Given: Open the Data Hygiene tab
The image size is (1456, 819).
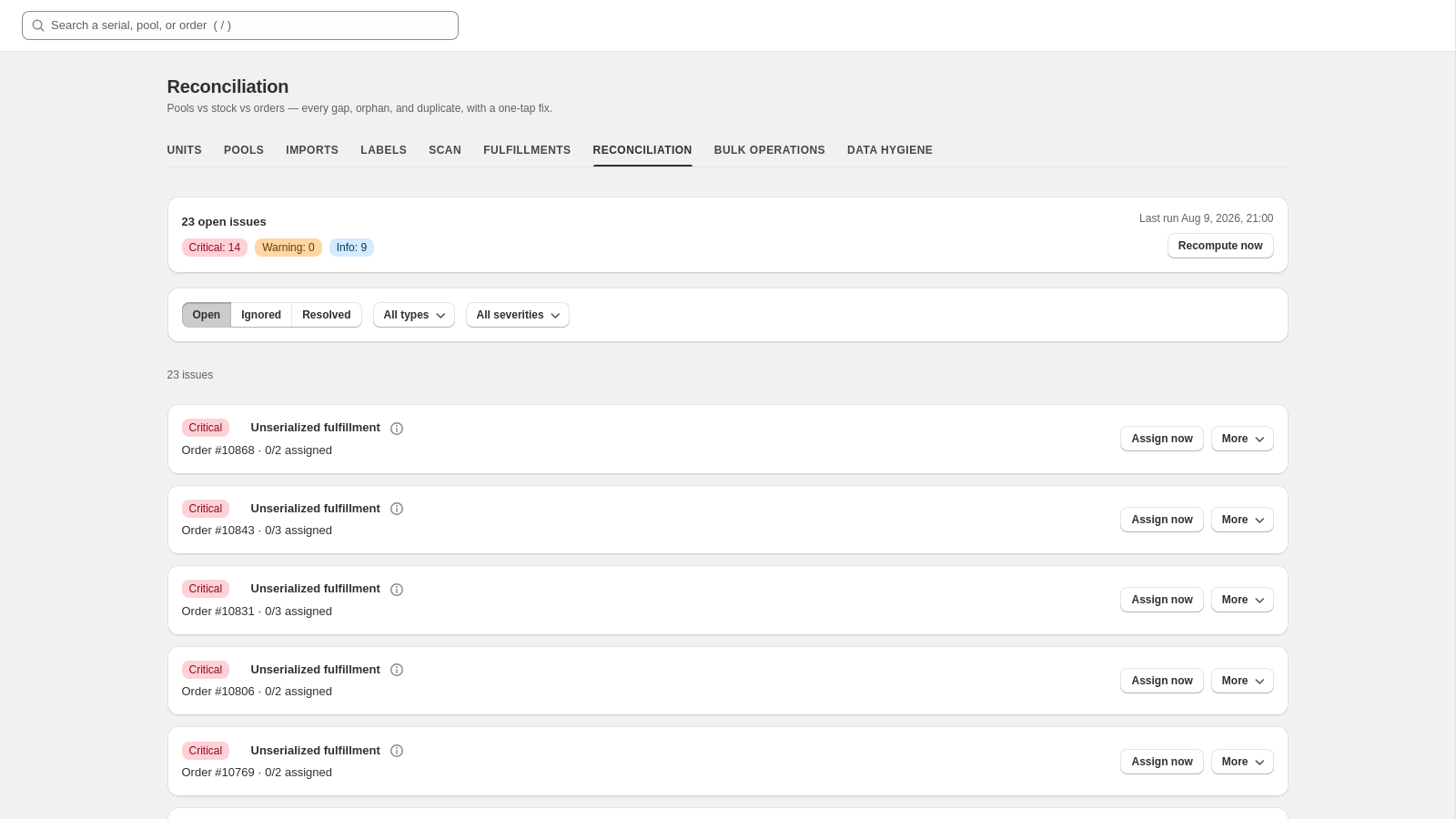Looking at the screenshot, I should [x=890, y=150].
